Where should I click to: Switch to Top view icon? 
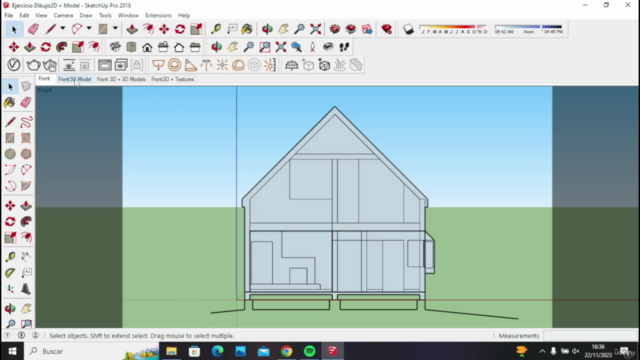[x=131, y=47]
